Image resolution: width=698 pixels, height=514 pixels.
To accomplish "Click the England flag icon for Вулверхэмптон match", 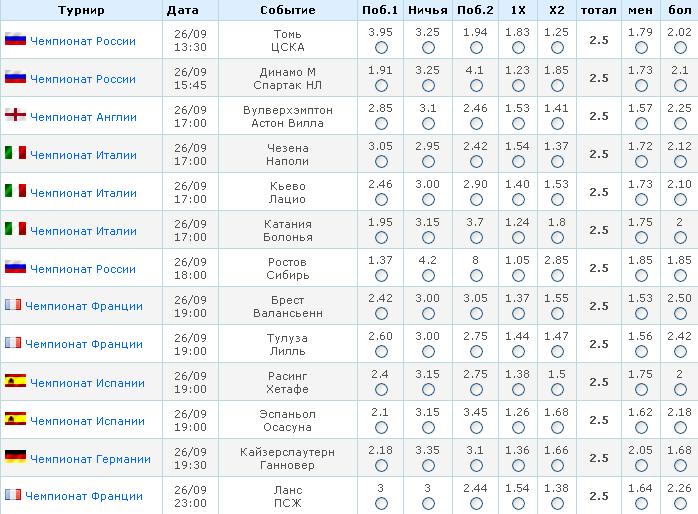I will click(x=15, y=116).
